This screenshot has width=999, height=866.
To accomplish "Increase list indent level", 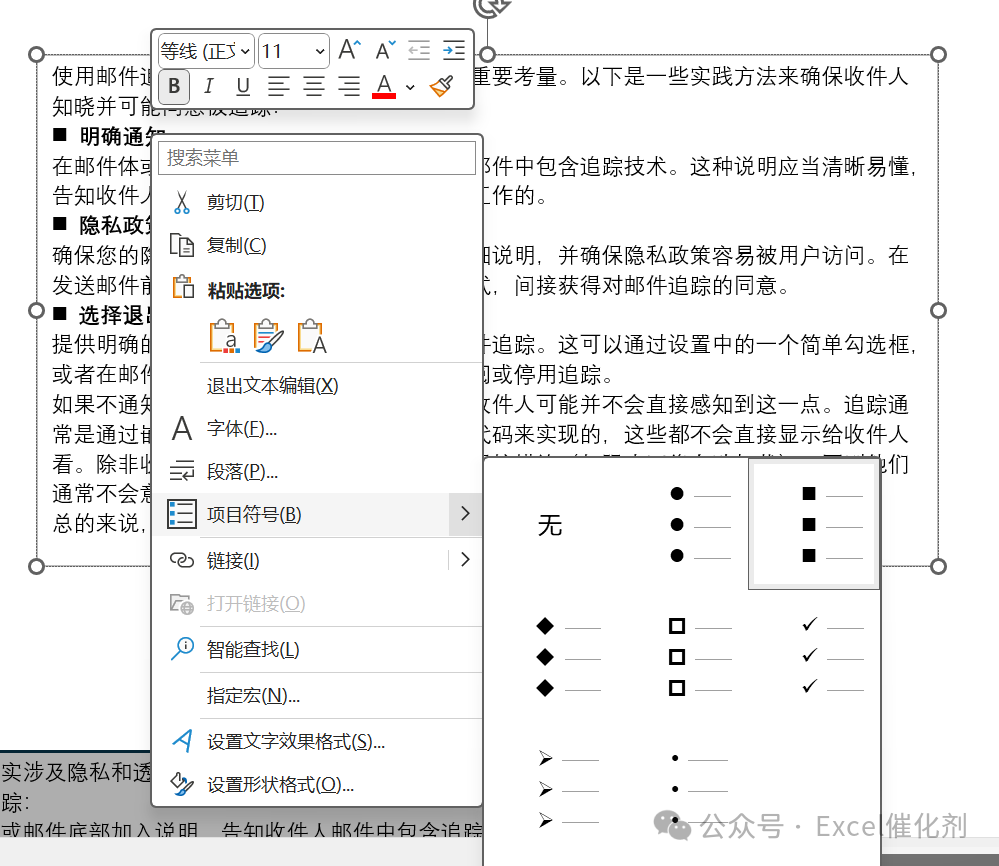I will 454,50.
